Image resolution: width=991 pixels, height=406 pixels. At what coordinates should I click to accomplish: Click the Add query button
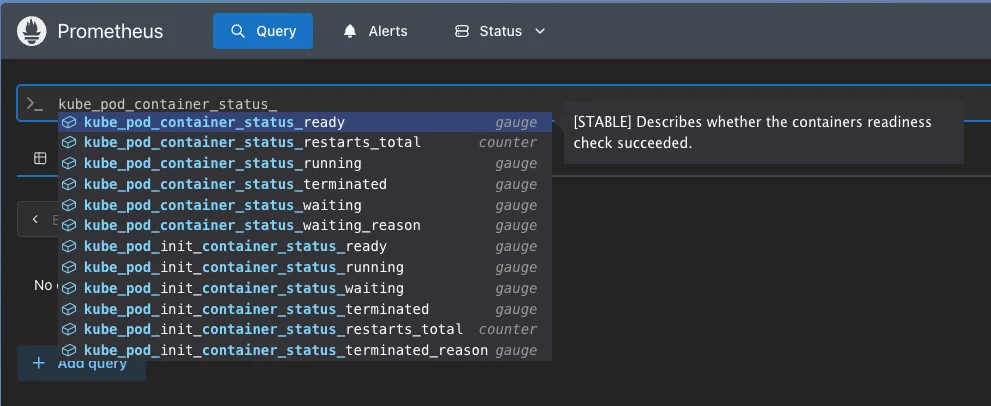point(82,363)
